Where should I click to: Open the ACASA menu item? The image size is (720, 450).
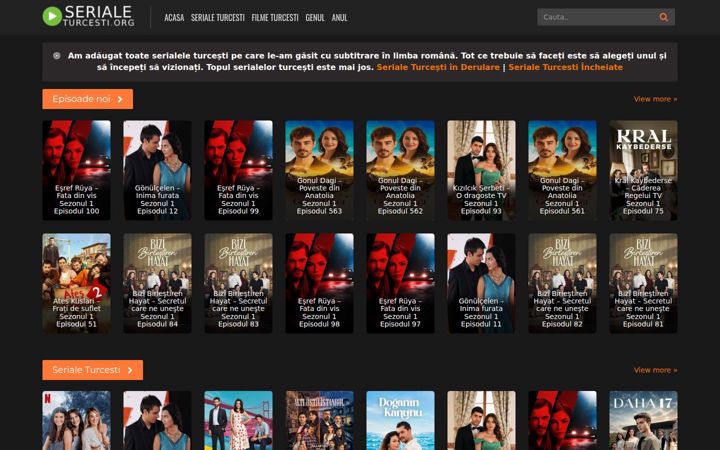click(174, 17)
